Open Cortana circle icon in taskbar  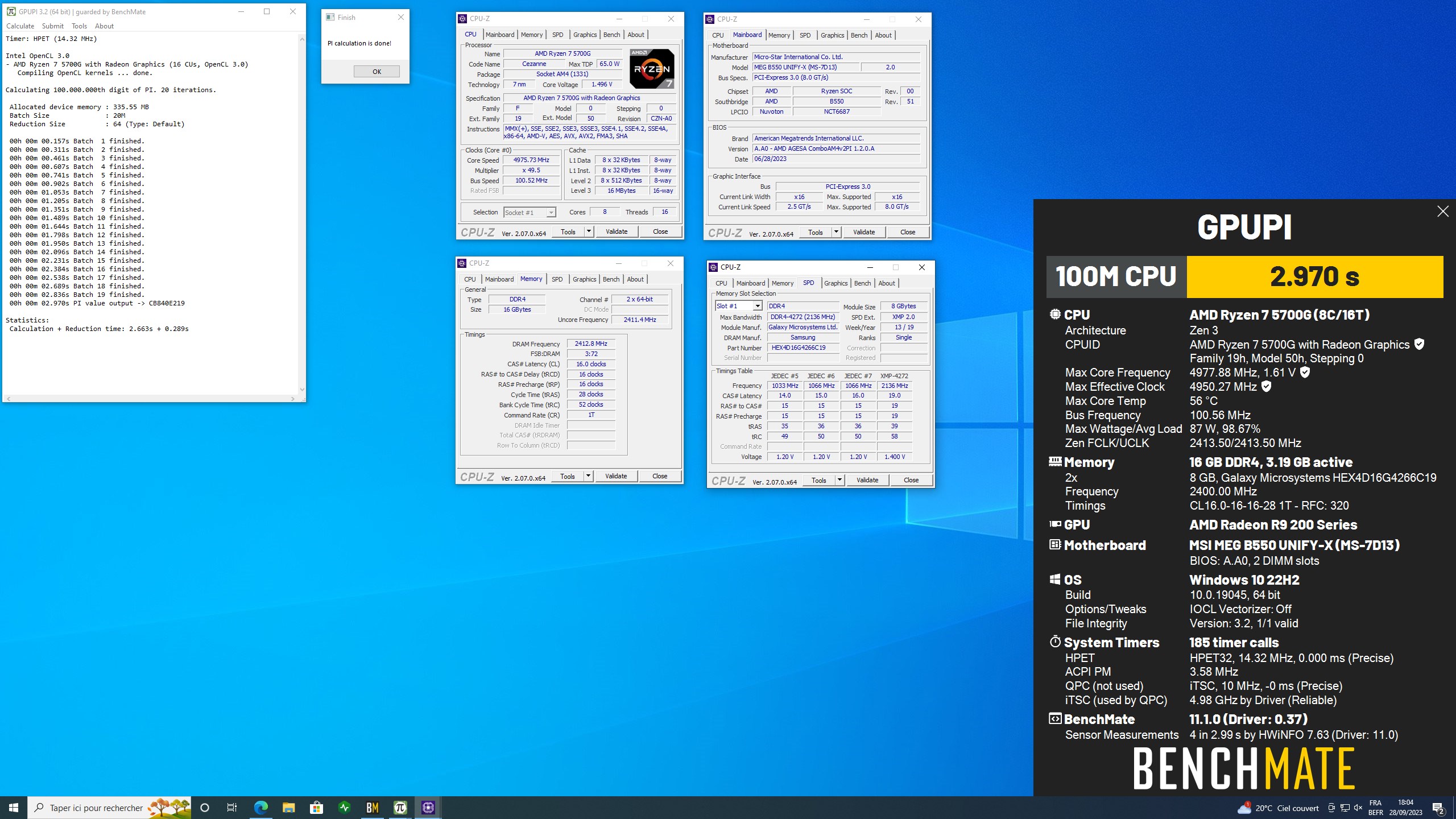tap(205, 808)
